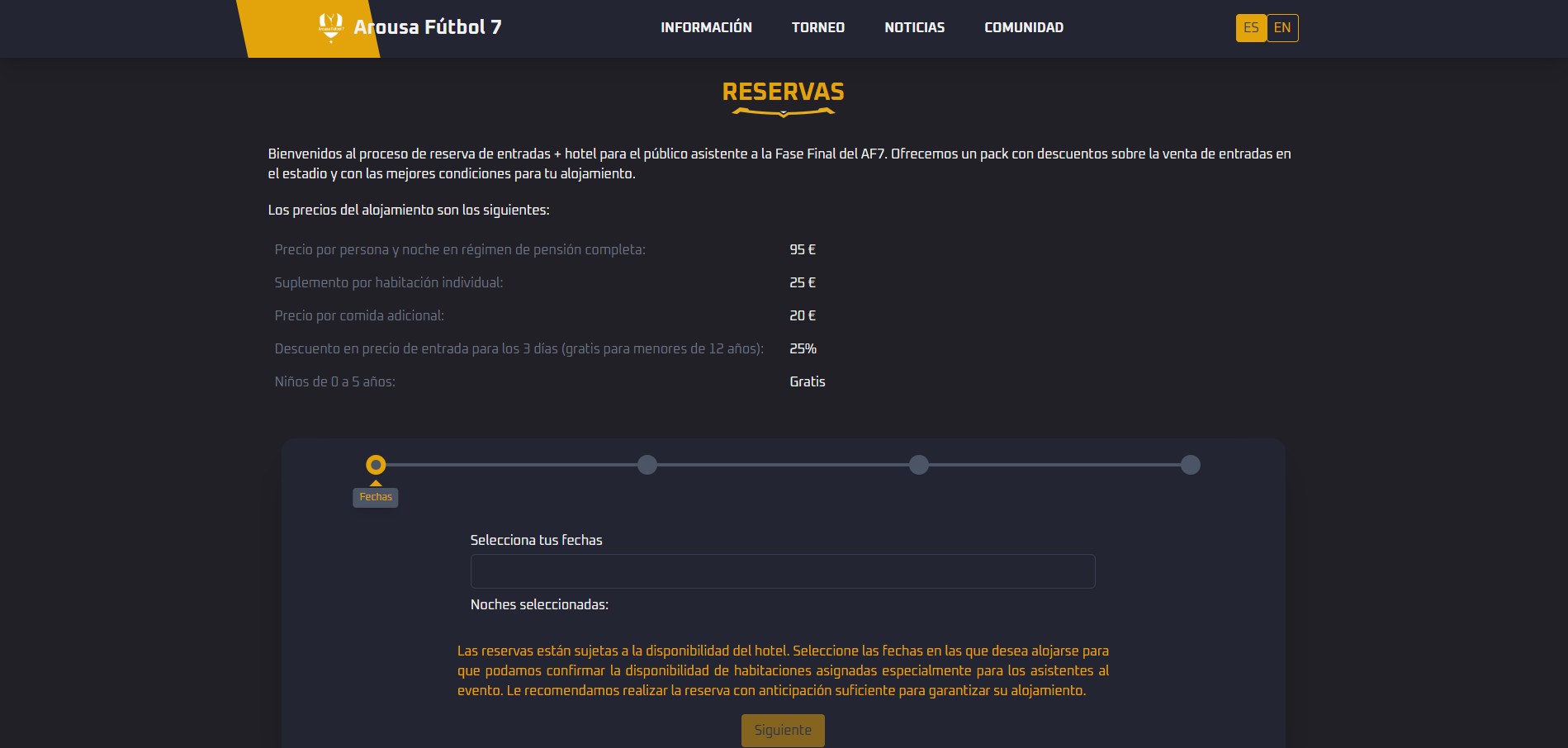Click the Siguiente button

coord(783,730)
